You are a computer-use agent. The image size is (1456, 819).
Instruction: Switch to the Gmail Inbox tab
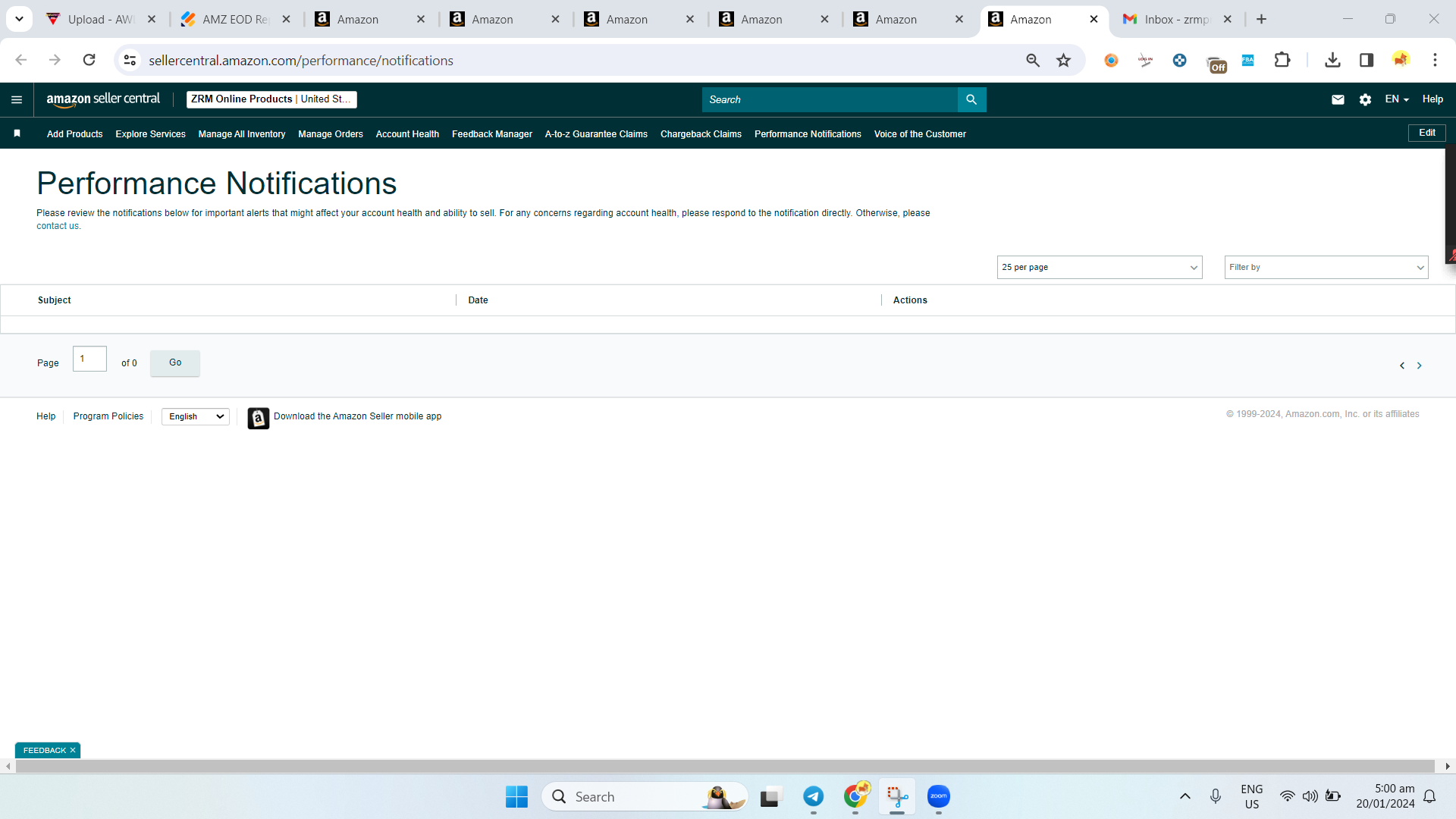pyautogui.click(x=1178, y=19)
